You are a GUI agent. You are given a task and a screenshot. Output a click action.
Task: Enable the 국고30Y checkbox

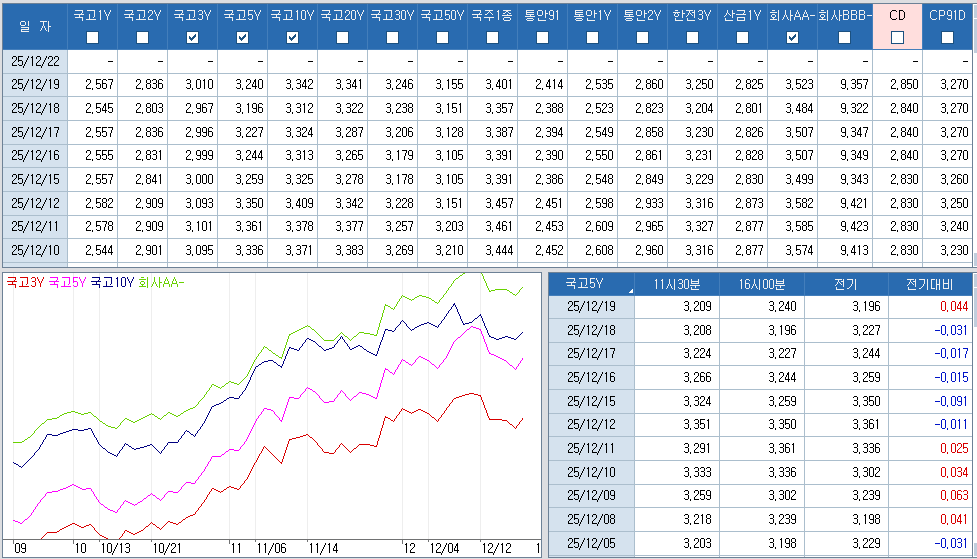point(393,38)
